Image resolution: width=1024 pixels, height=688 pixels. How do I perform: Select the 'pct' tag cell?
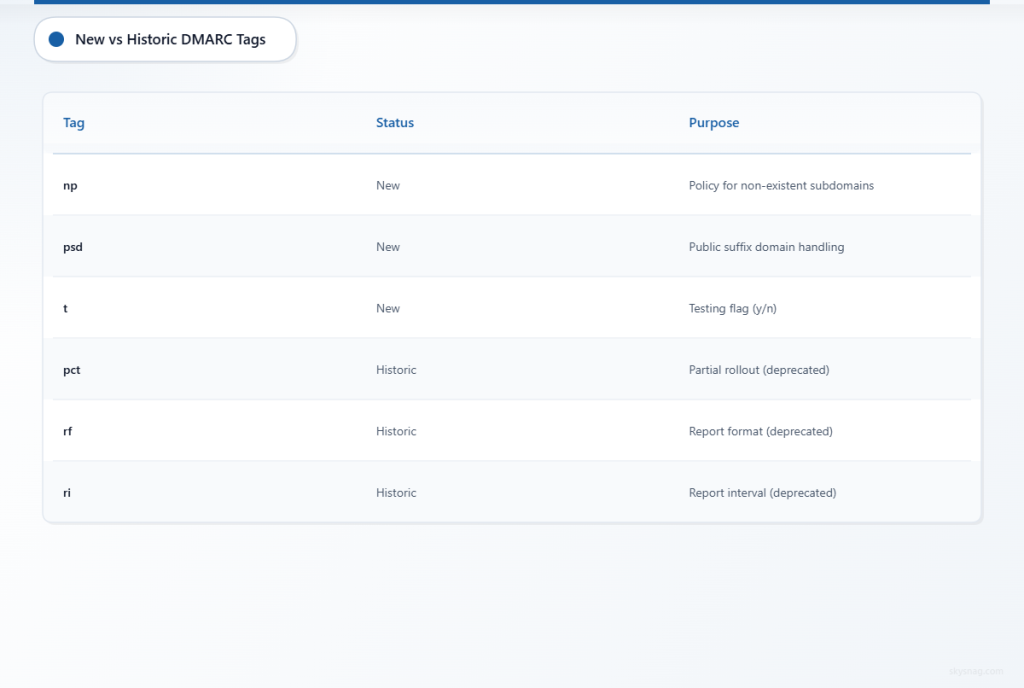(71, 370)
